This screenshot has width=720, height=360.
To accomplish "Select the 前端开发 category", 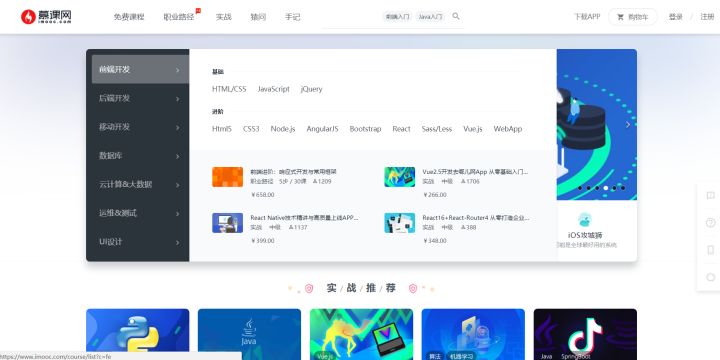I will click(x=140, y=69).
